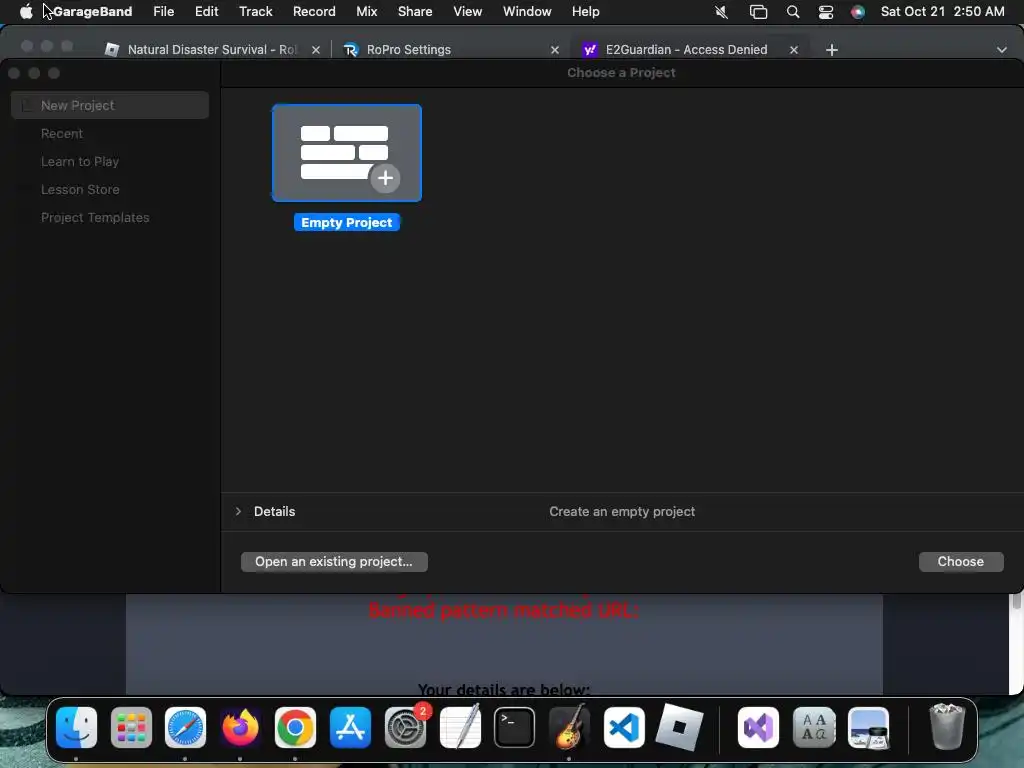This screenshot has height=768, width=1024.
Task: Open the browser tab list chevron
Action: click(1002, 50)
